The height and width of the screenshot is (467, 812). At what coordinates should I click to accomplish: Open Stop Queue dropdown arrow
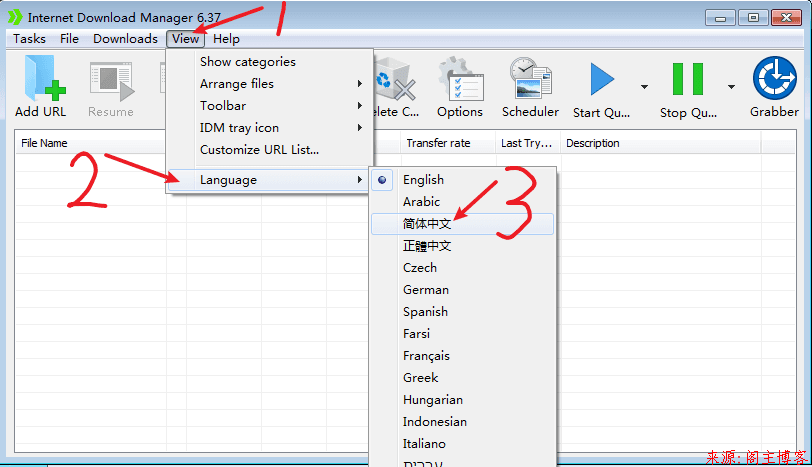point(731,86)
